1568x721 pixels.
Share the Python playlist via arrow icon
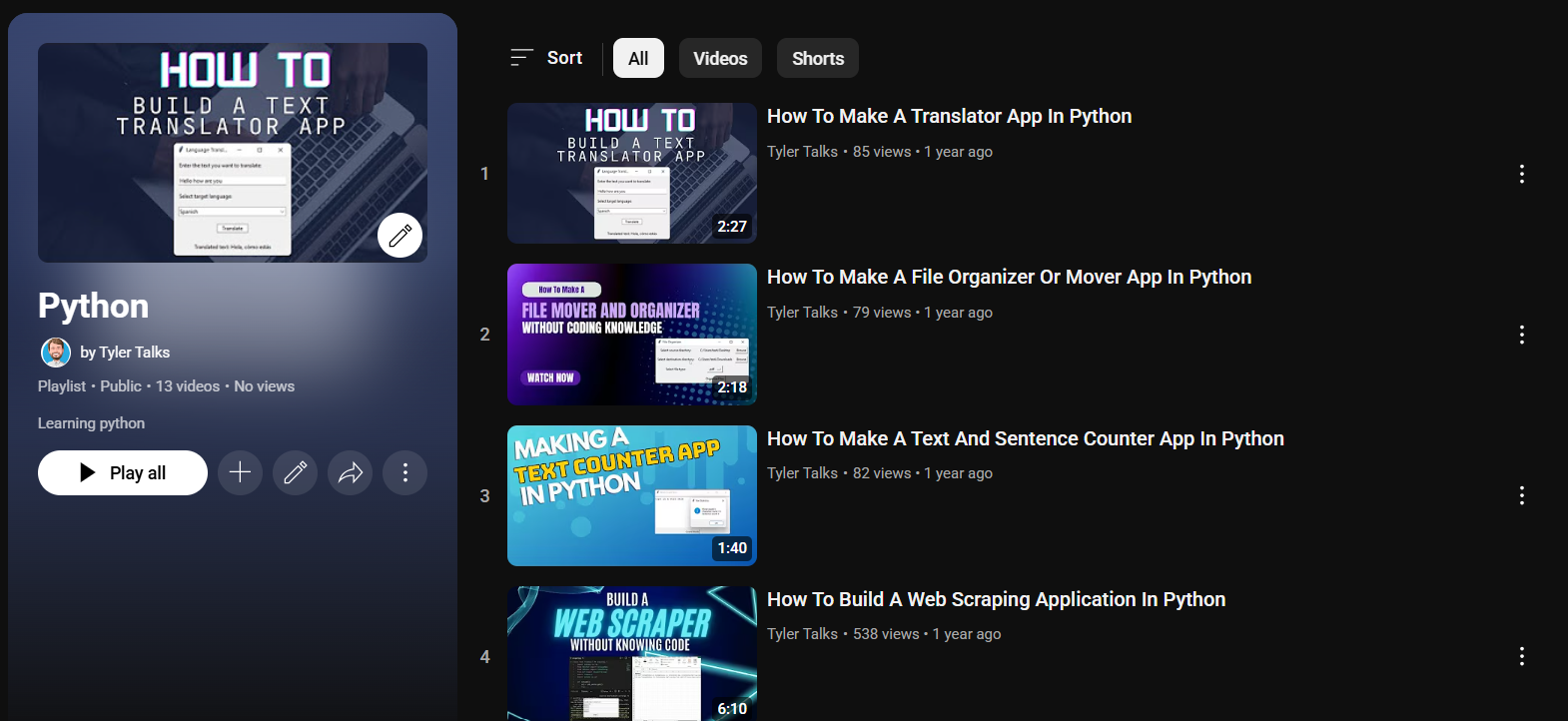pyautogui.click(x=350, y=472)
